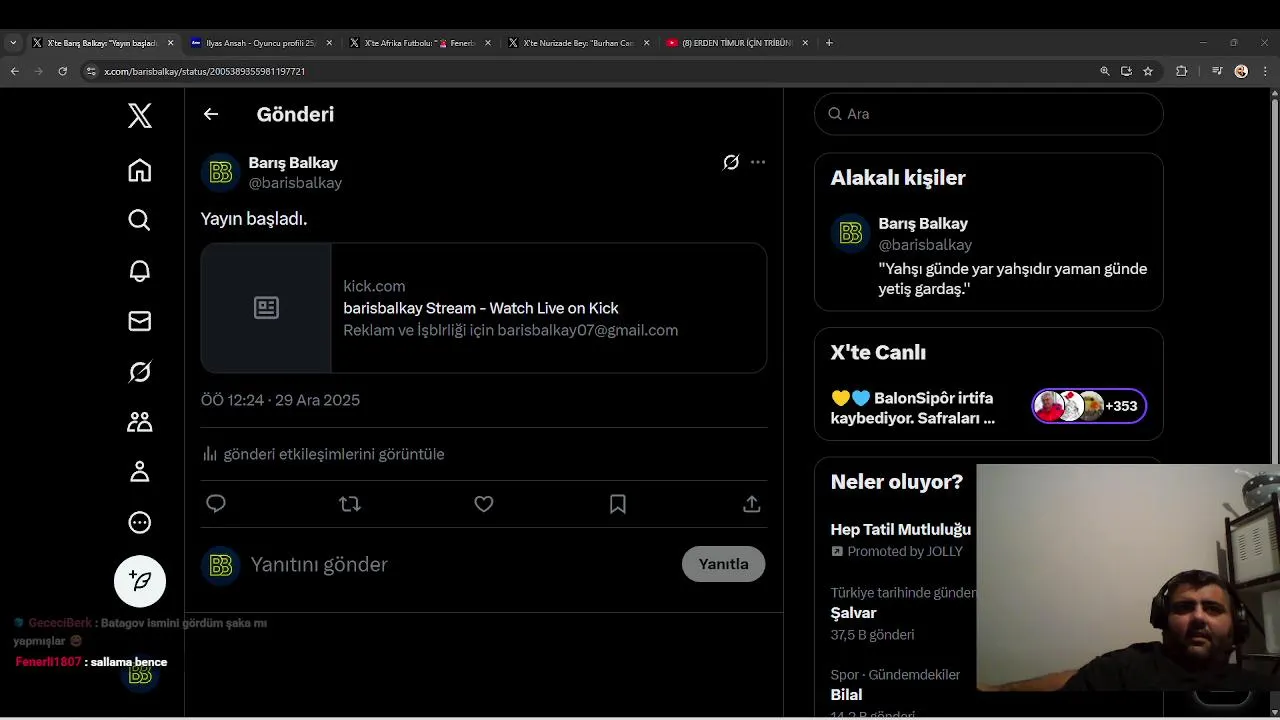
Task: Switch to X'te Afrika Futbolu tab
Action: tap(420, 43)
